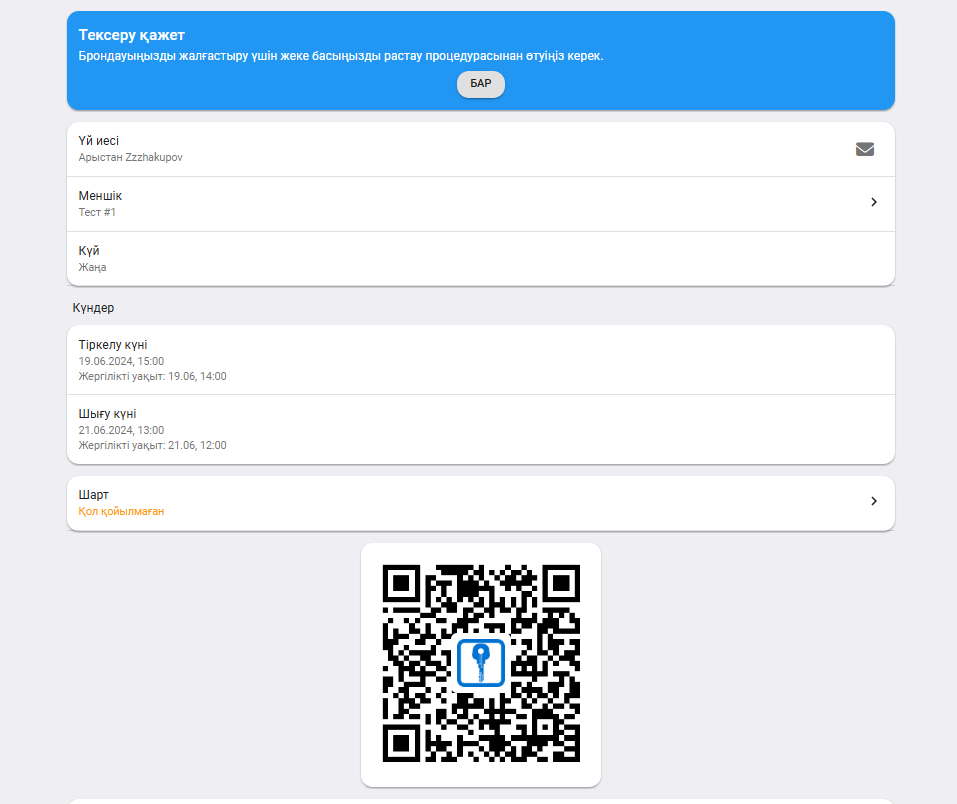Click the Брондауыңызды жалғастыру verification message text
Screen dimensions: 957x804
coord(341,56)
